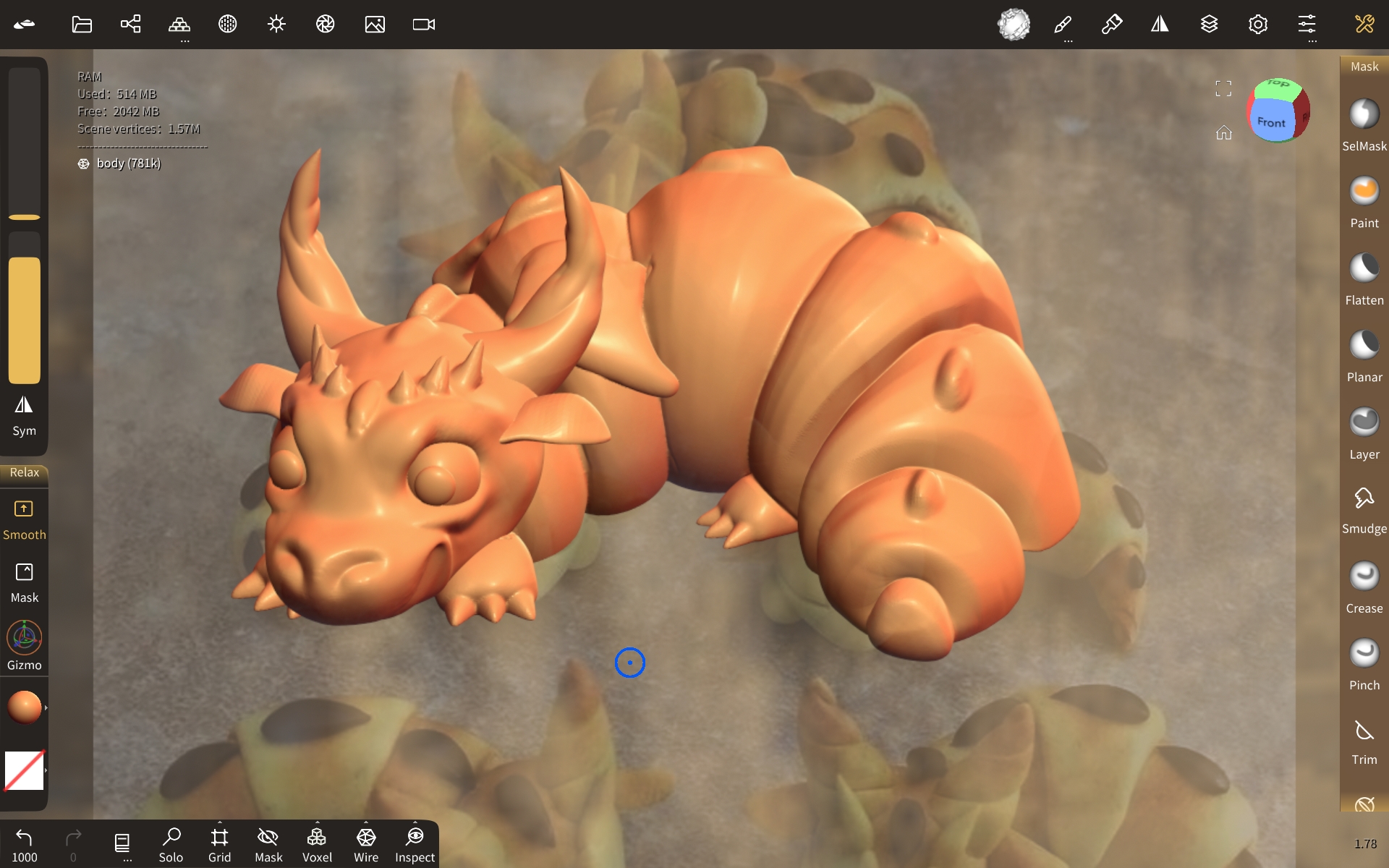The image size is (1389, 868).
Task: Activate the Inspect mode at bottom bar
Action: pyautogui.click(x=415, y=841)
